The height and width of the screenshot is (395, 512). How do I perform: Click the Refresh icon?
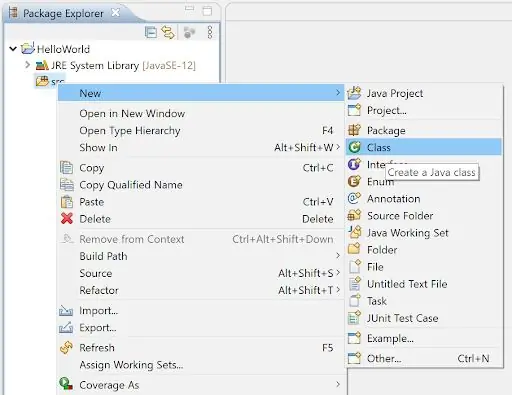(x=66, y=348)
